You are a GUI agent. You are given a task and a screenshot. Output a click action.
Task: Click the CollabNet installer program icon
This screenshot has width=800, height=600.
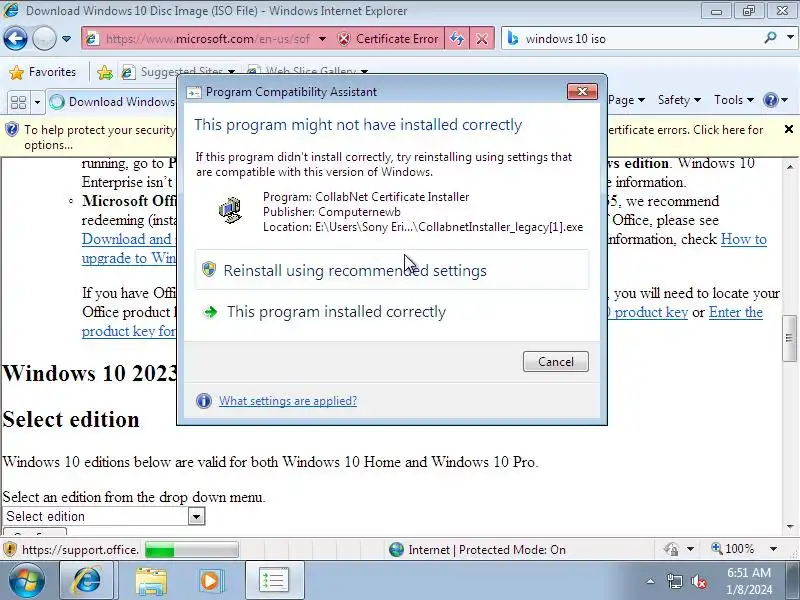(x=230, y=210)
